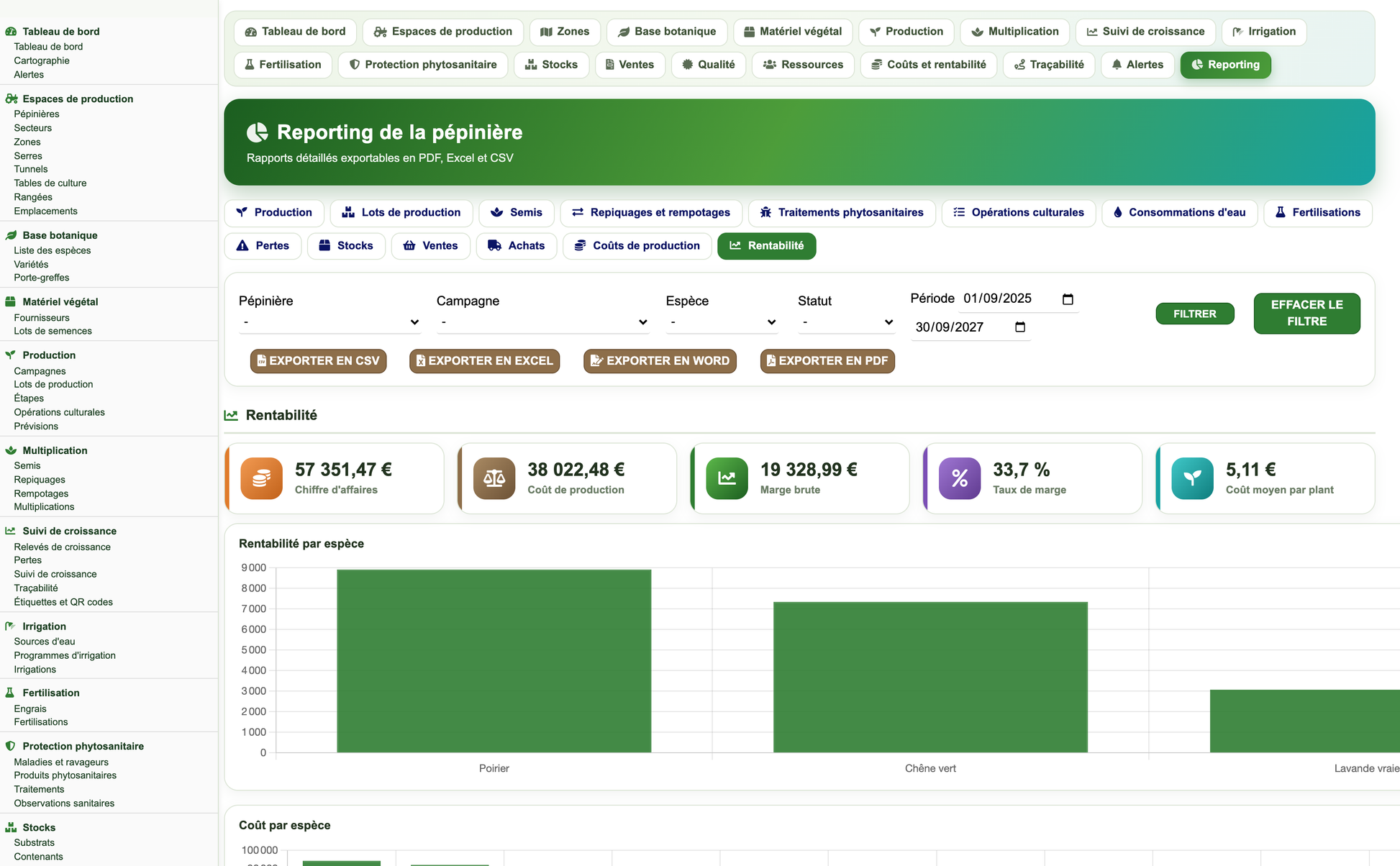Click the sidebar Fertilisation flask icon
The height and width of the screenshot is (866, 1400).
pos(10,693)
